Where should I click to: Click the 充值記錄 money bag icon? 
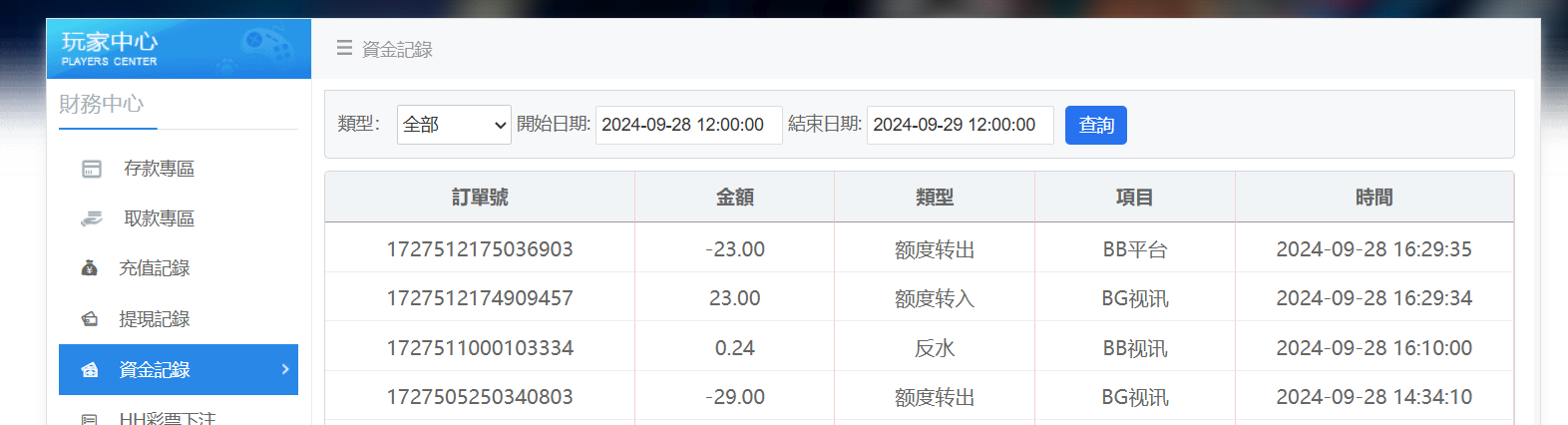point(89,268)
